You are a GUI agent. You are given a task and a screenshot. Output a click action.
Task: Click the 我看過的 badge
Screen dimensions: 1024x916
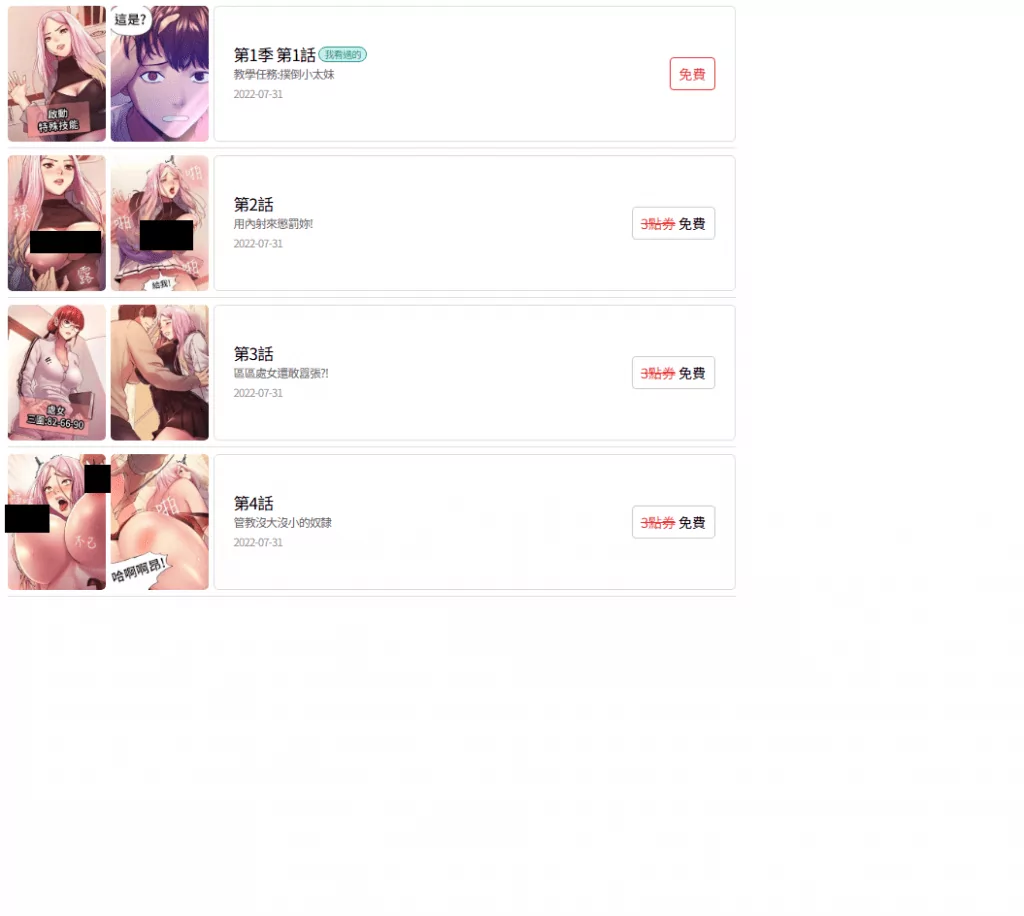[343, 55]
